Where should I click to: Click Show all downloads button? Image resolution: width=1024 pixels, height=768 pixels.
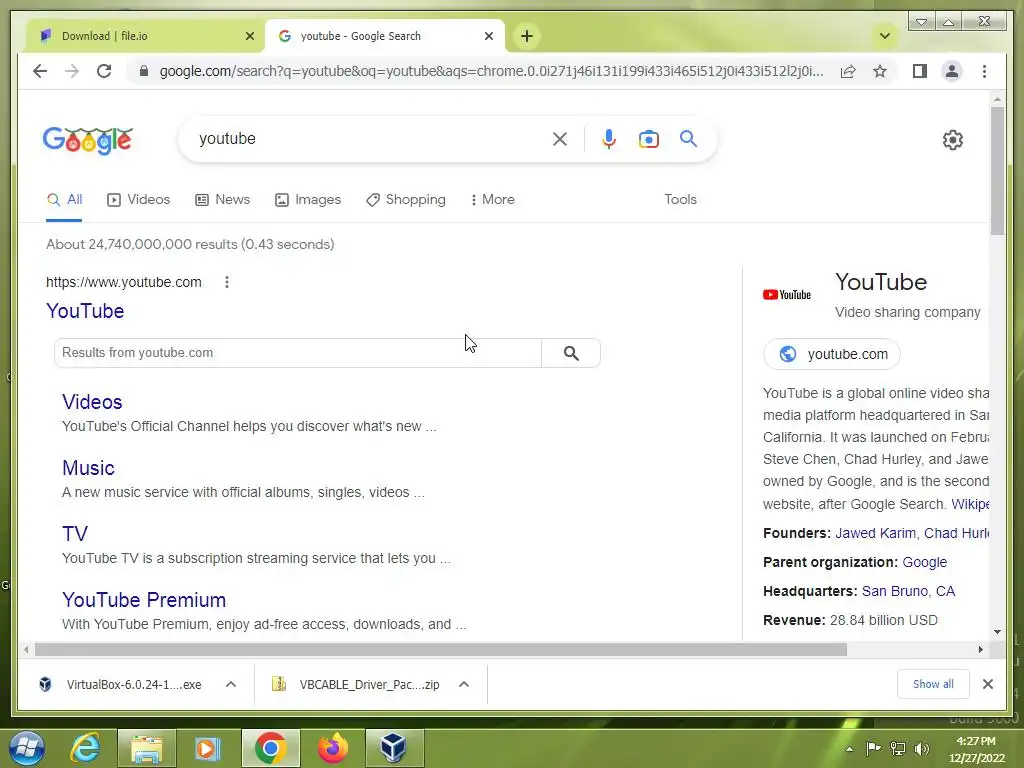click(933, 684)
